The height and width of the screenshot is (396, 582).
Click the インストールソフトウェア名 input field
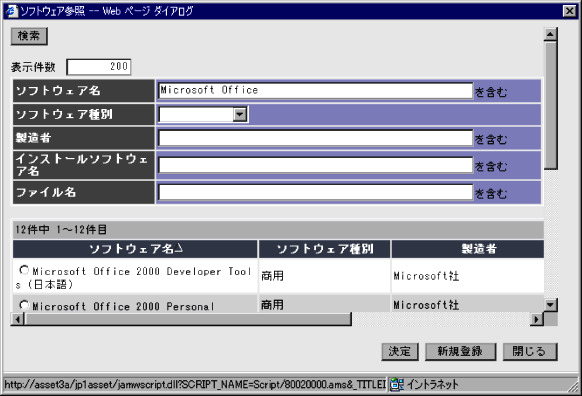(315, 165)
